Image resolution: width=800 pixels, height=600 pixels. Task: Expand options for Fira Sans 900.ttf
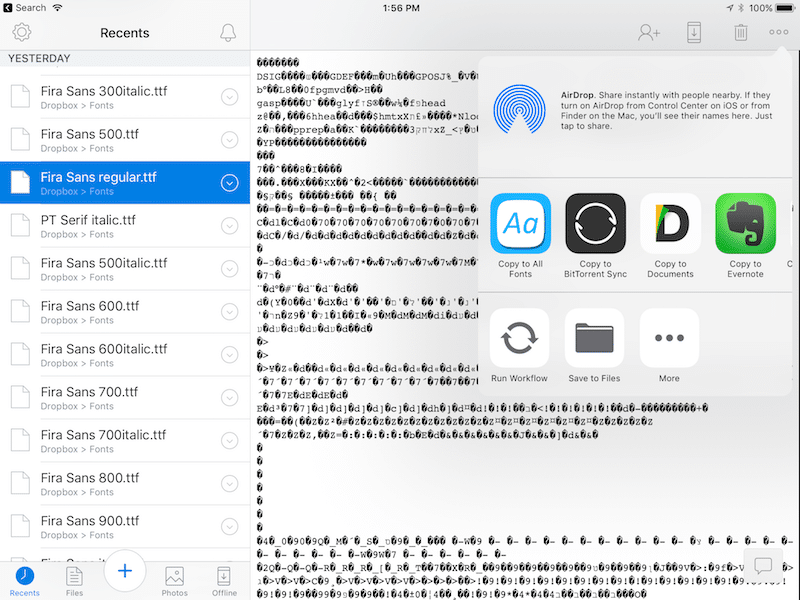[x=229, y=527]
